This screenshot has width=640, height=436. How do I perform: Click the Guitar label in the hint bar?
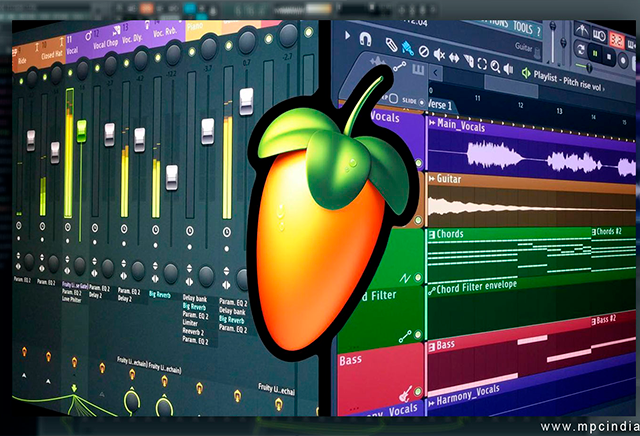(x=523, y=47)
